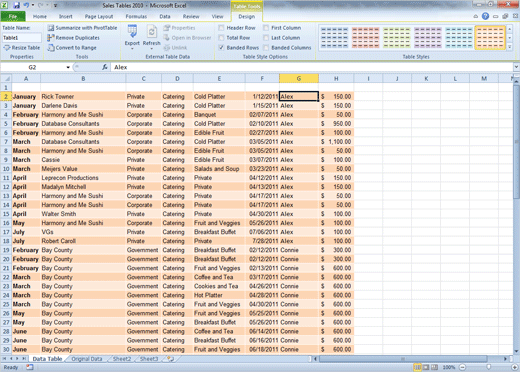Go to first sheet navigation arrow
Viewport: 520px width, 372px height.
pos(5,359)
